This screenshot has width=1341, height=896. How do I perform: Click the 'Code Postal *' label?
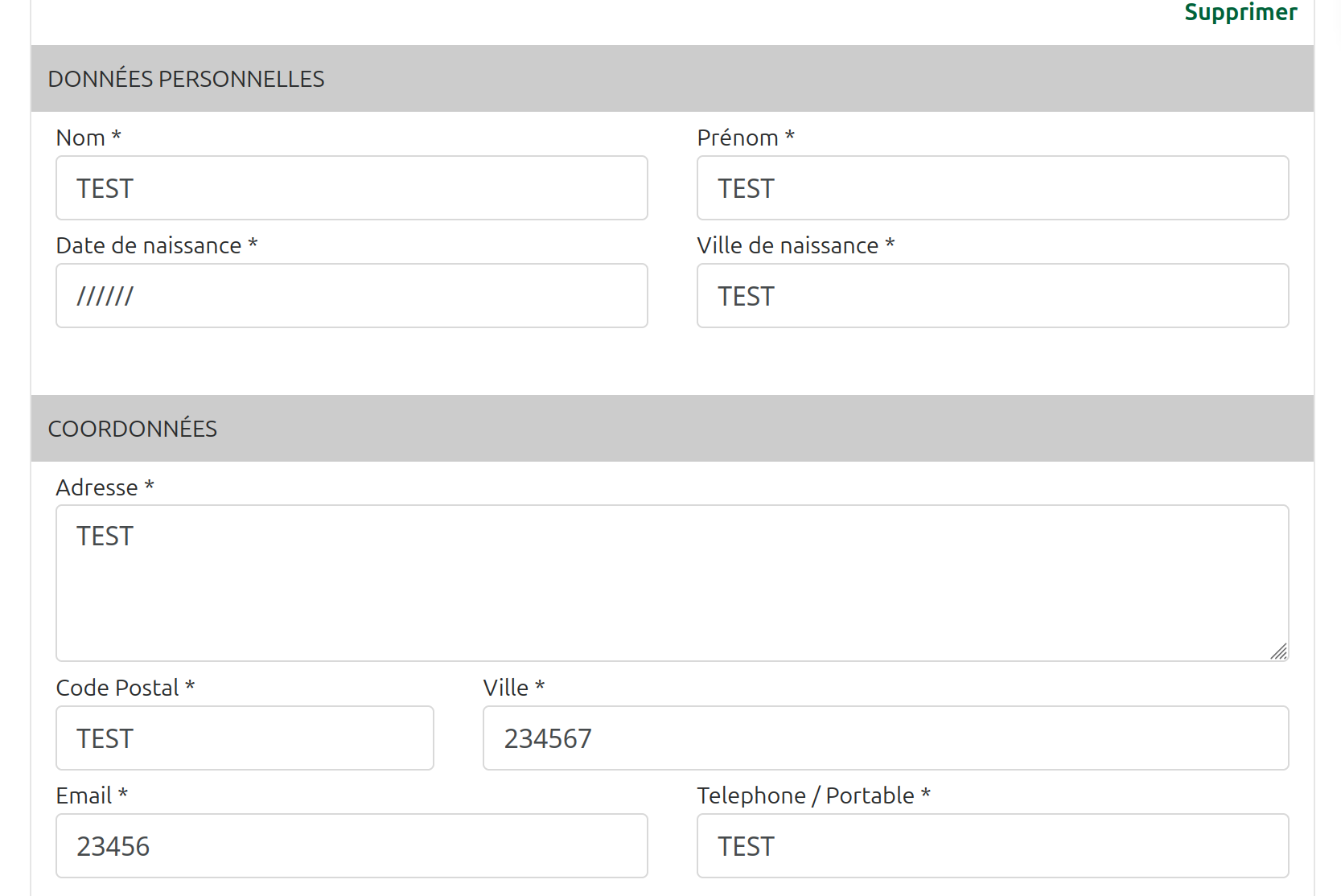(125, 688)
